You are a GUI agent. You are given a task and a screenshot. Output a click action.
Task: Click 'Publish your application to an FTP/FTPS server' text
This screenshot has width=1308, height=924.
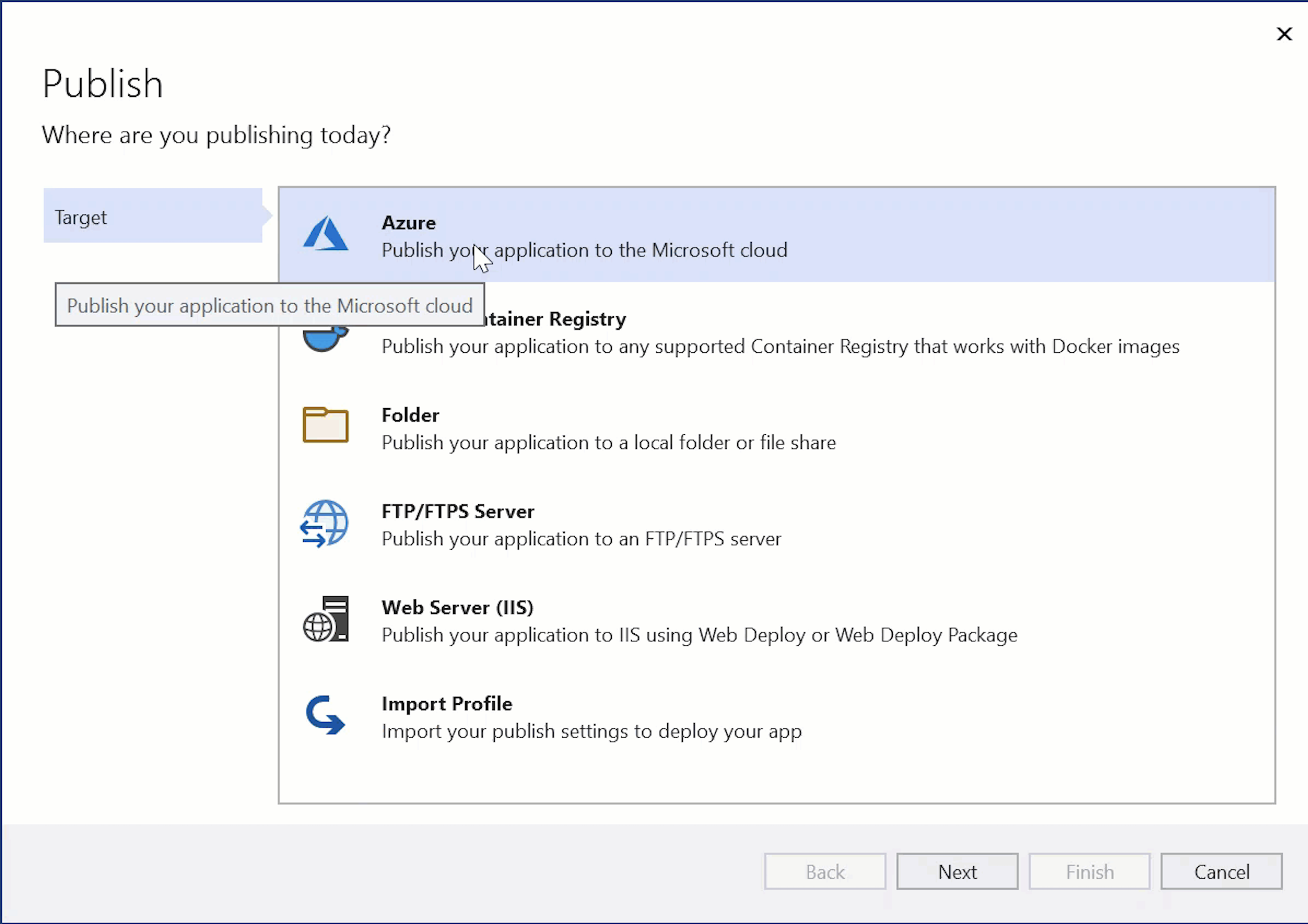[x=581, y=539]
